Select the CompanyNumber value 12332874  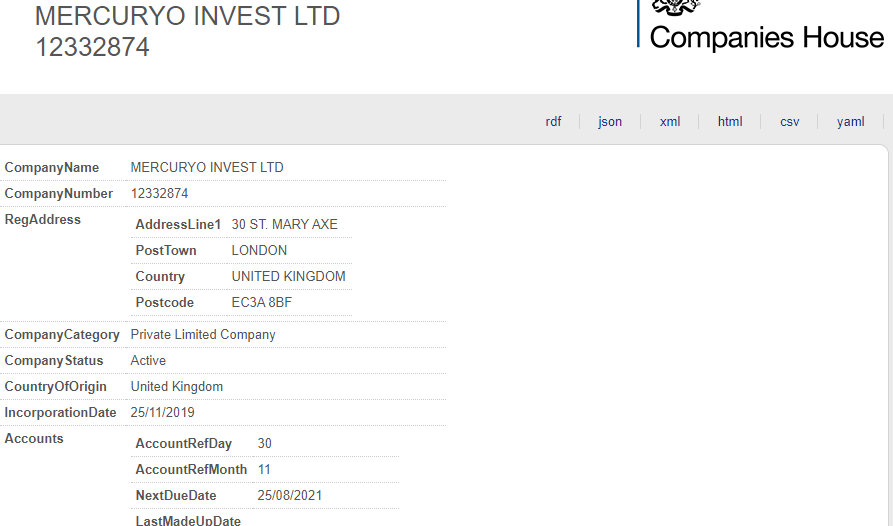(159, 194)
